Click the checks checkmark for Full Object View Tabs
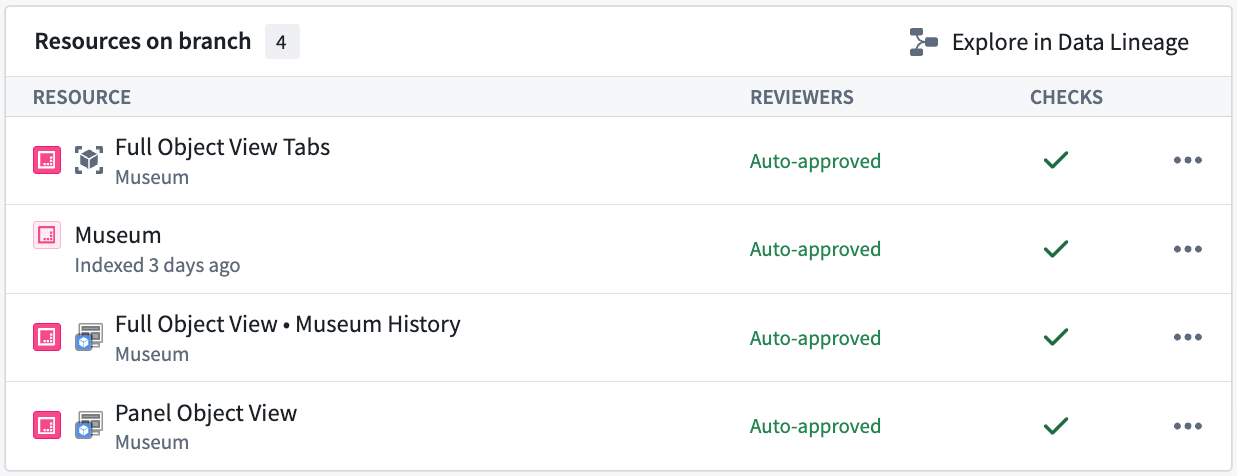Viewport: 1237px width, 476px height. [x=1056, y=160]
